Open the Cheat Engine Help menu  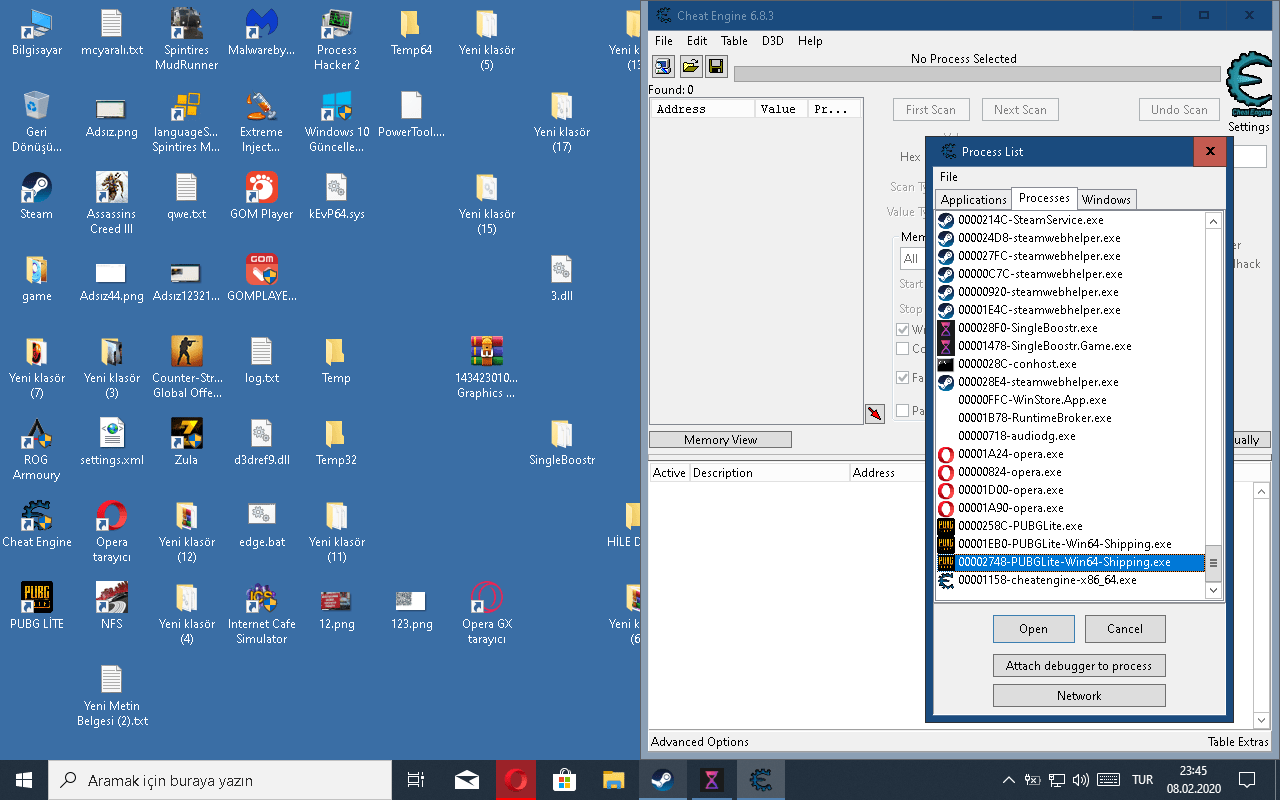pos(811,41)
